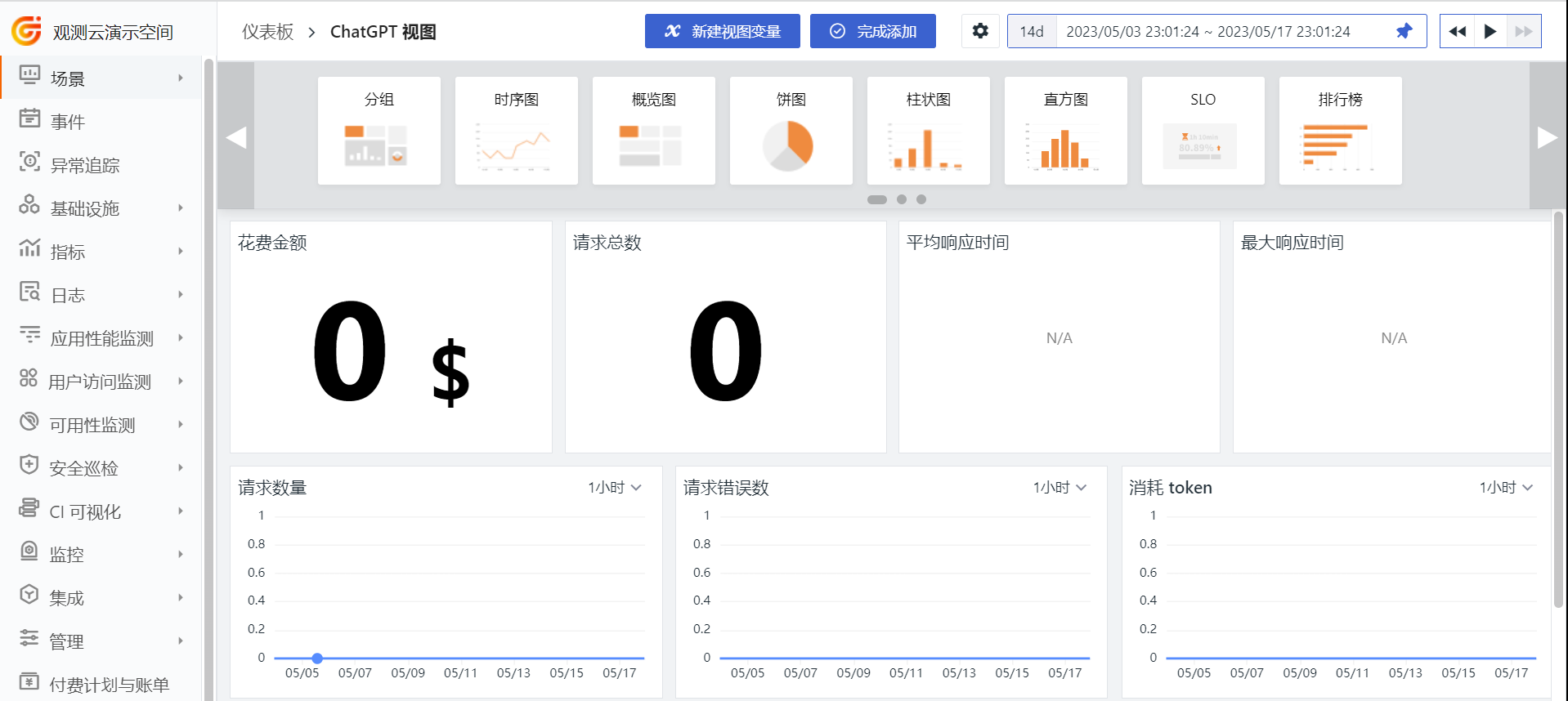This screenshot has height=701, width=1568.
Task: Expand the 场景 submenu arrow
Action: [x=181, y=78]
